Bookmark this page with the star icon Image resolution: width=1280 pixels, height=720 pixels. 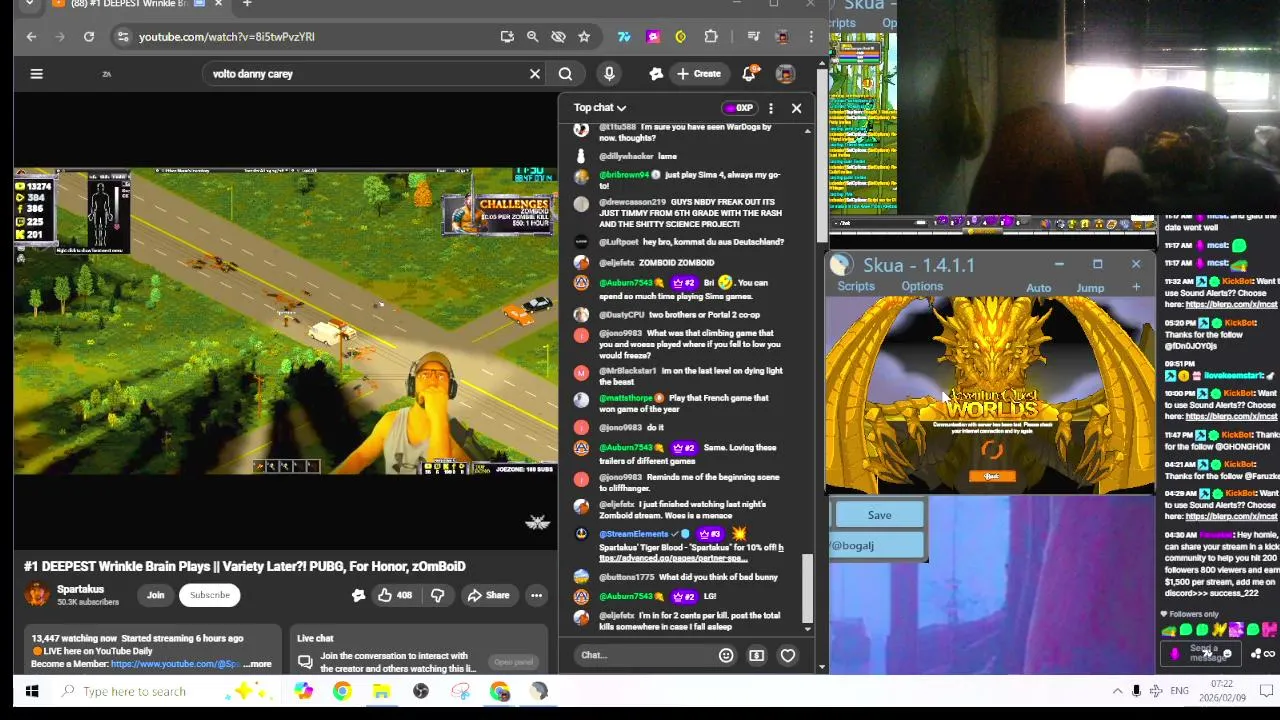tap(584, 37)
